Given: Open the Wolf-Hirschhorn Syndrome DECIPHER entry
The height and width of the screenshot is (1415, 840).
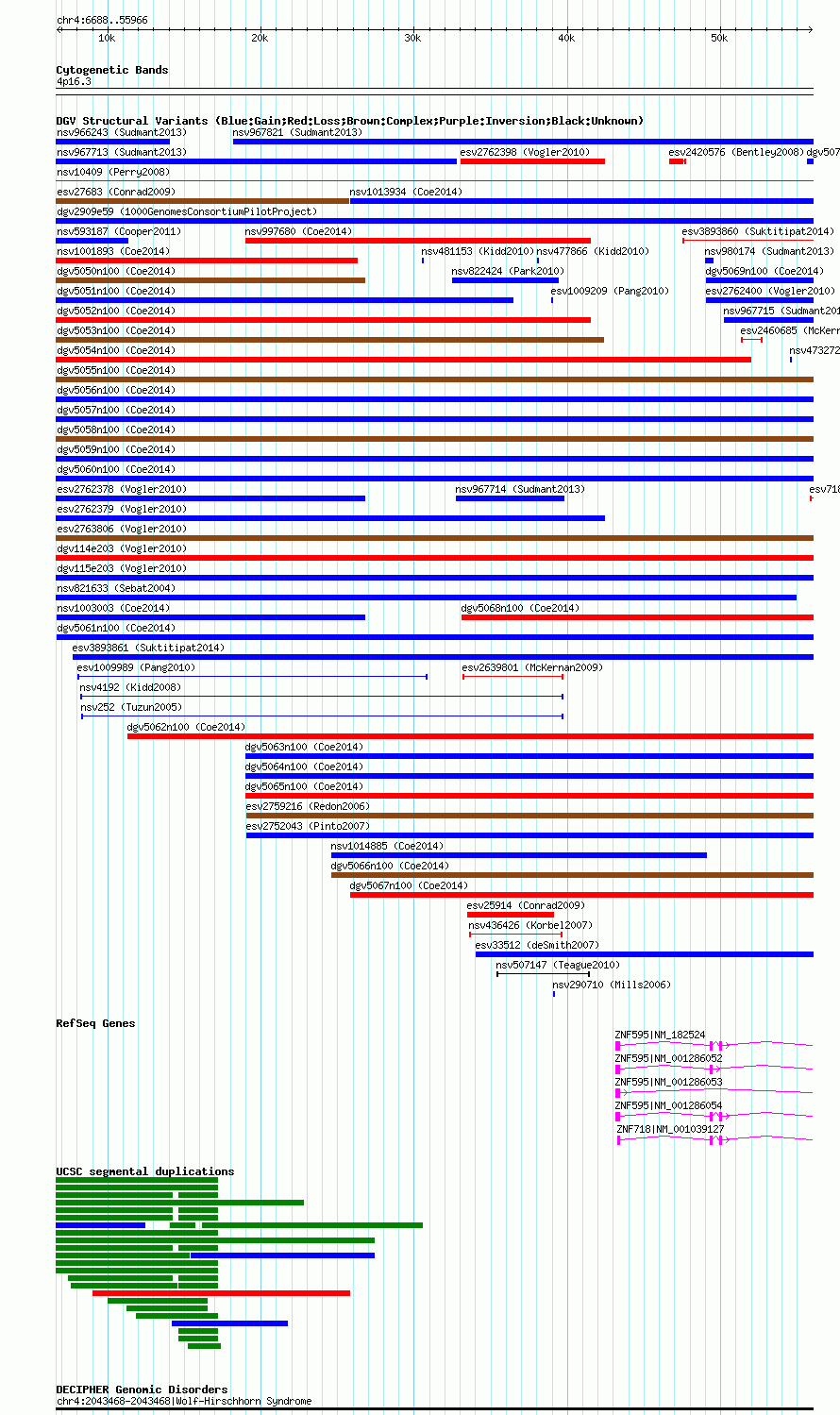Looking at the screenshot, I should (x=184, y=1401).
